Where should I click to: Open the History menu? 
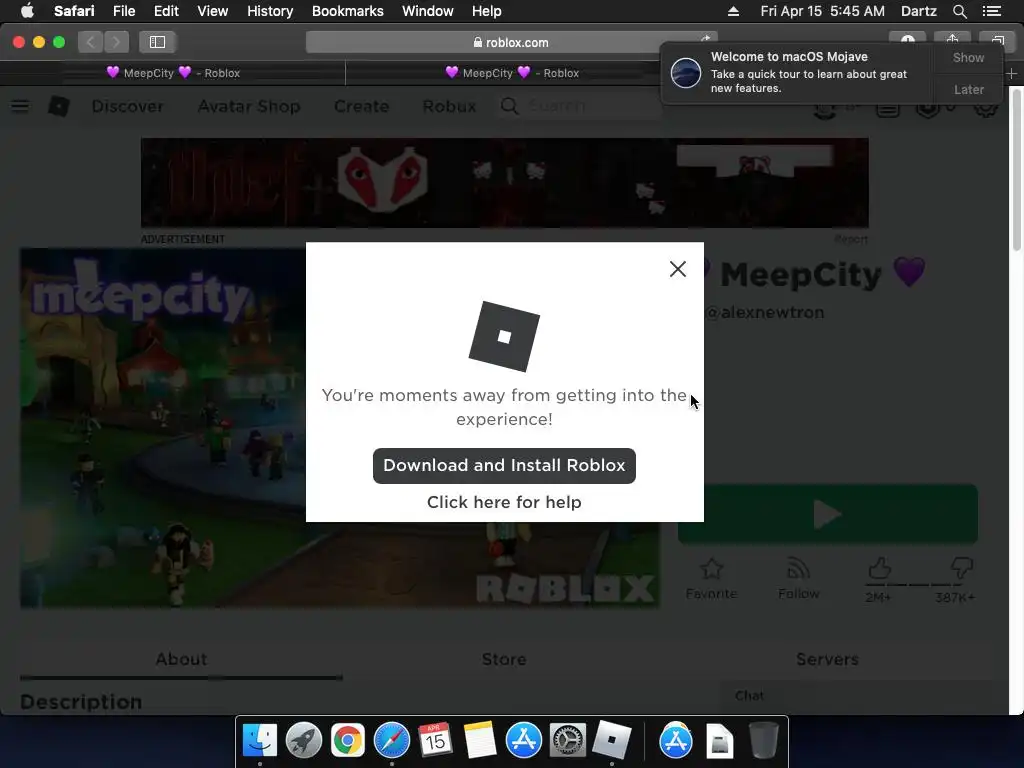[270, 11]
